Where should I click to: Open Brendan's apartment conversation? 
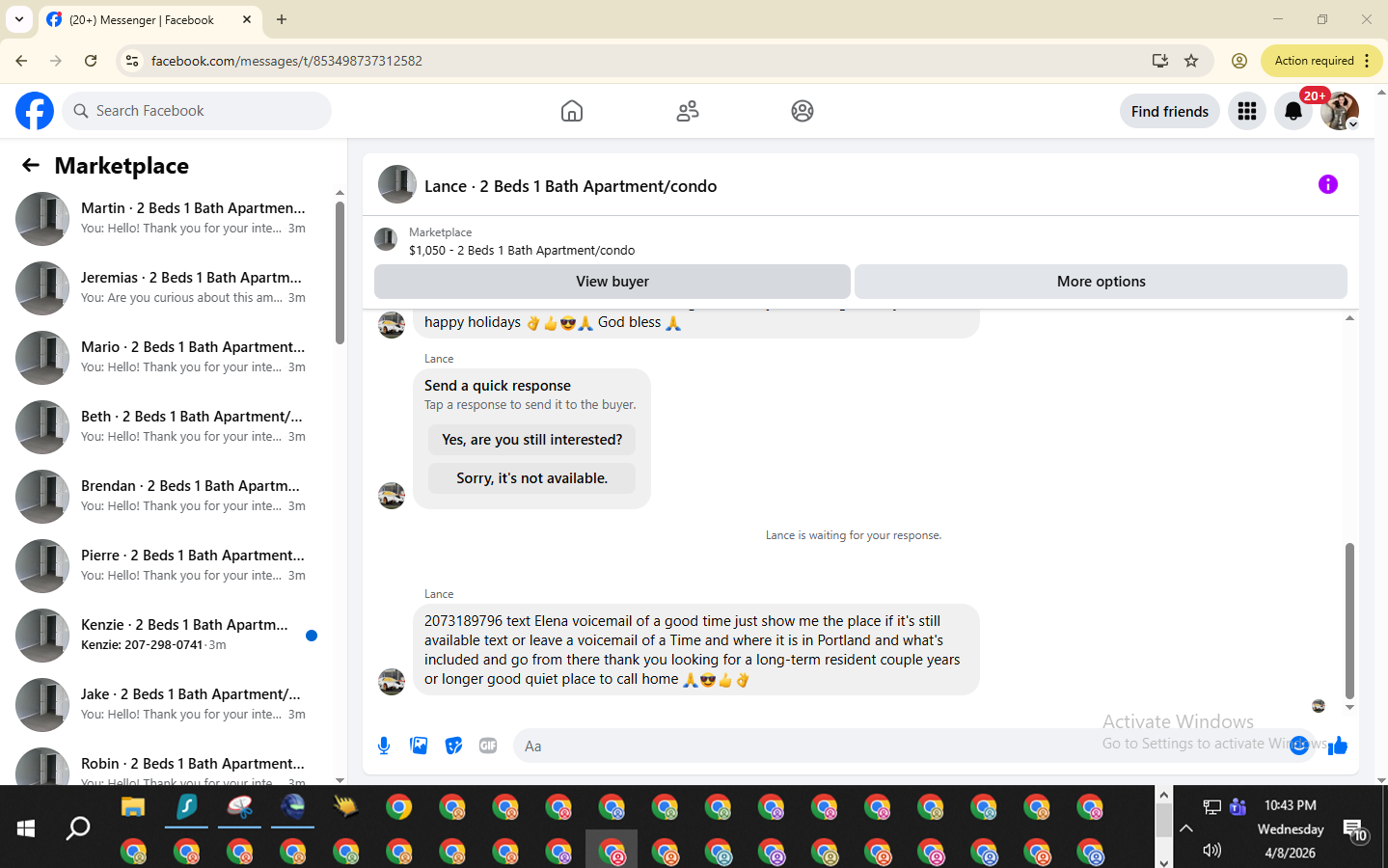[x=166, y=497]
